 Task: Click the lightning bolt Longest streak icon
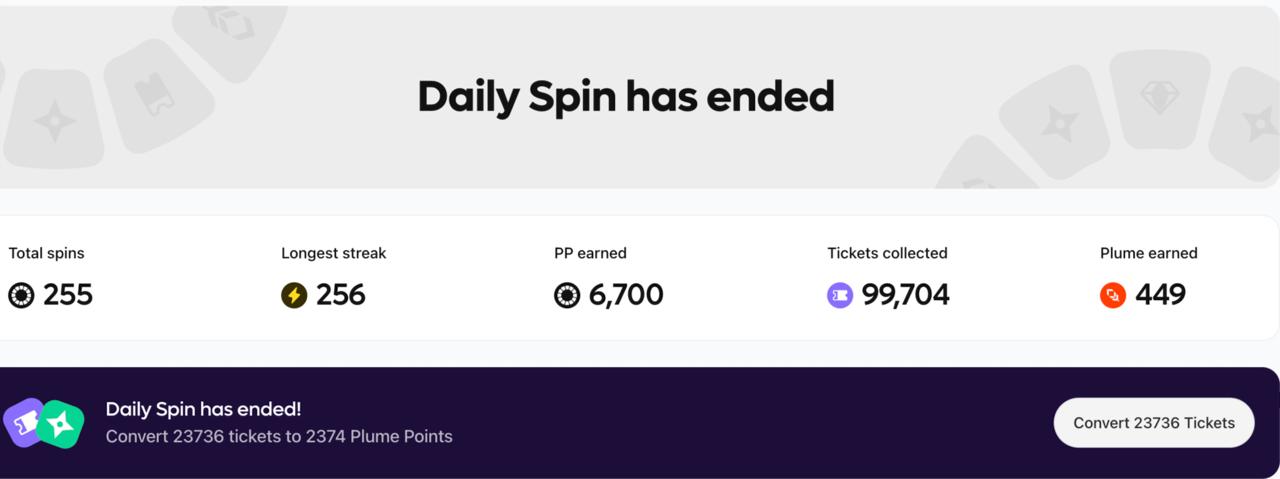(x=294, y=295)
